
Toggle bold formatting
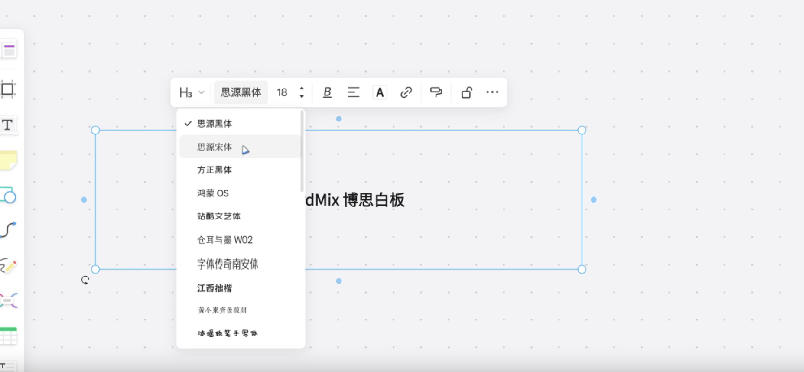pos(327,92)
